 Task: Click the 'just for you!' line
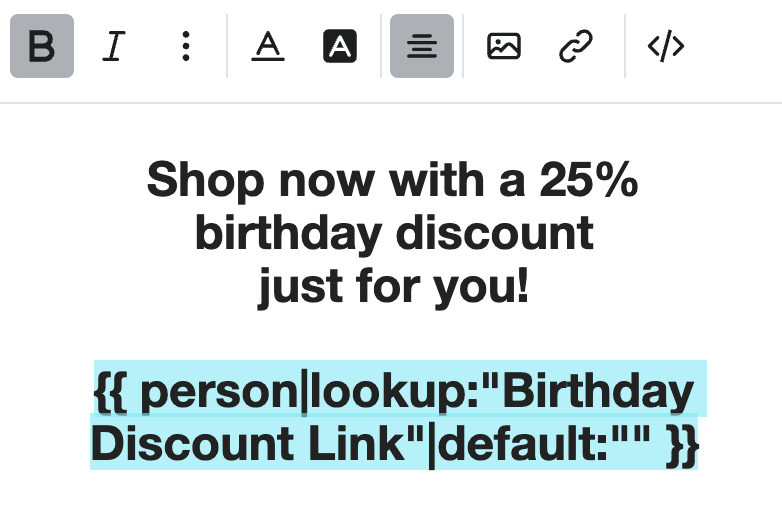click(x=393, y=286)
